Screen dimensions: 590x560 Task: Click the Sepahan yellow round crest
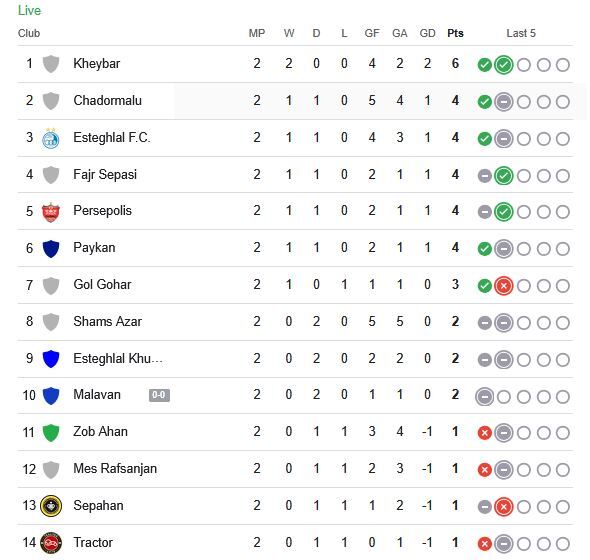click(x=51, y=506)
